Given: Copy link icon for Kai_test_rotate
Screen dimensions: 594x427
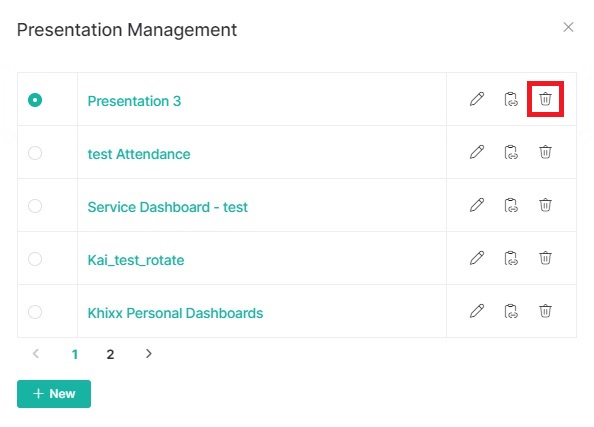Looking at the screenshot, I should (x=511, y=258).
